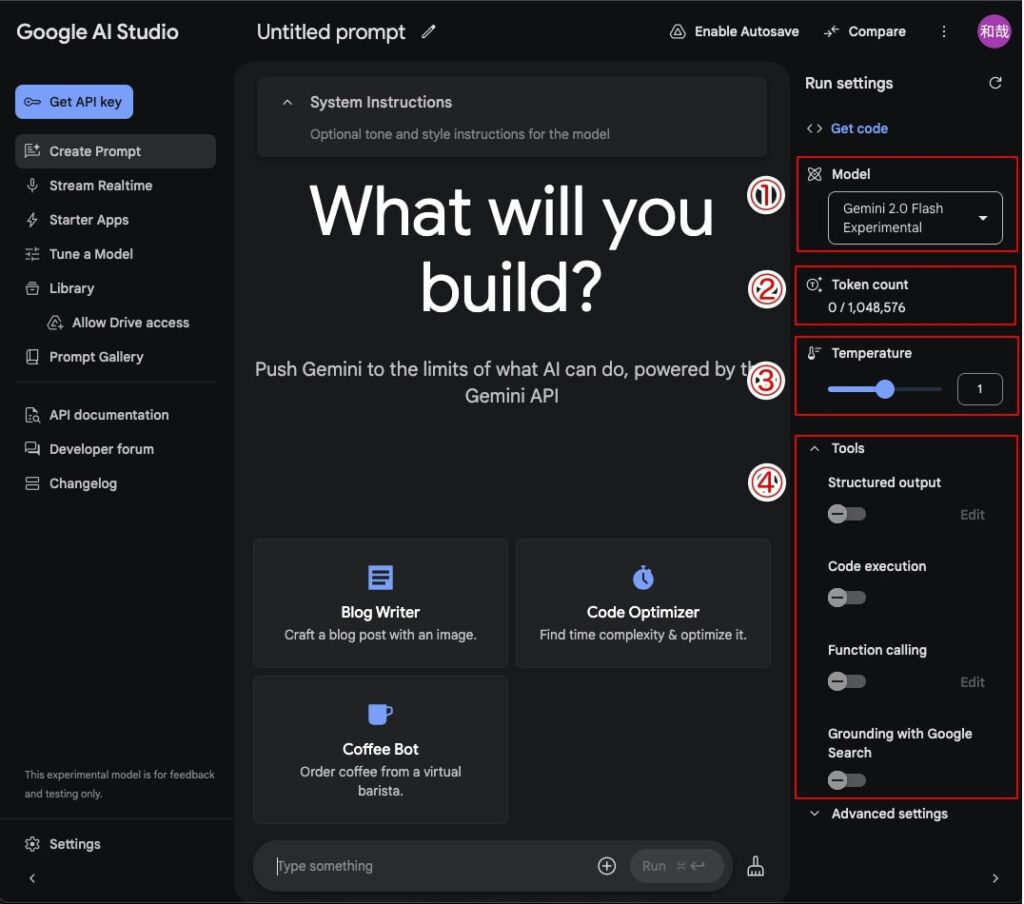This screenshot has height=904, width=1024.
Task: Open the Coffee Bot sample card
Action: click(x=380, y=750)
